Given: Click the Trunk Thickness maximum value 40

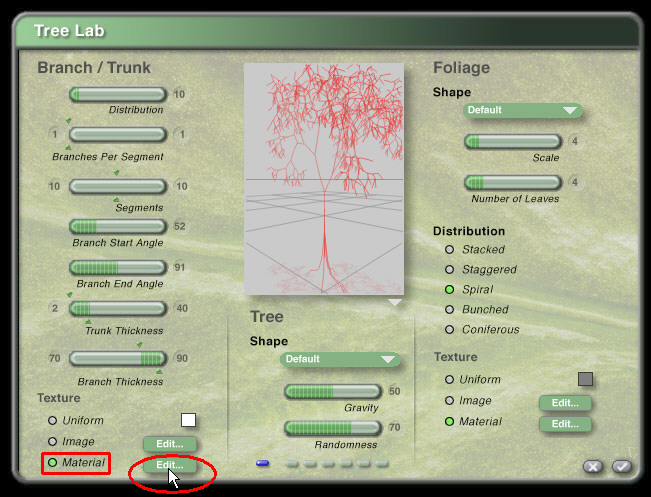Looking at the screenshot, I should 182,308.
